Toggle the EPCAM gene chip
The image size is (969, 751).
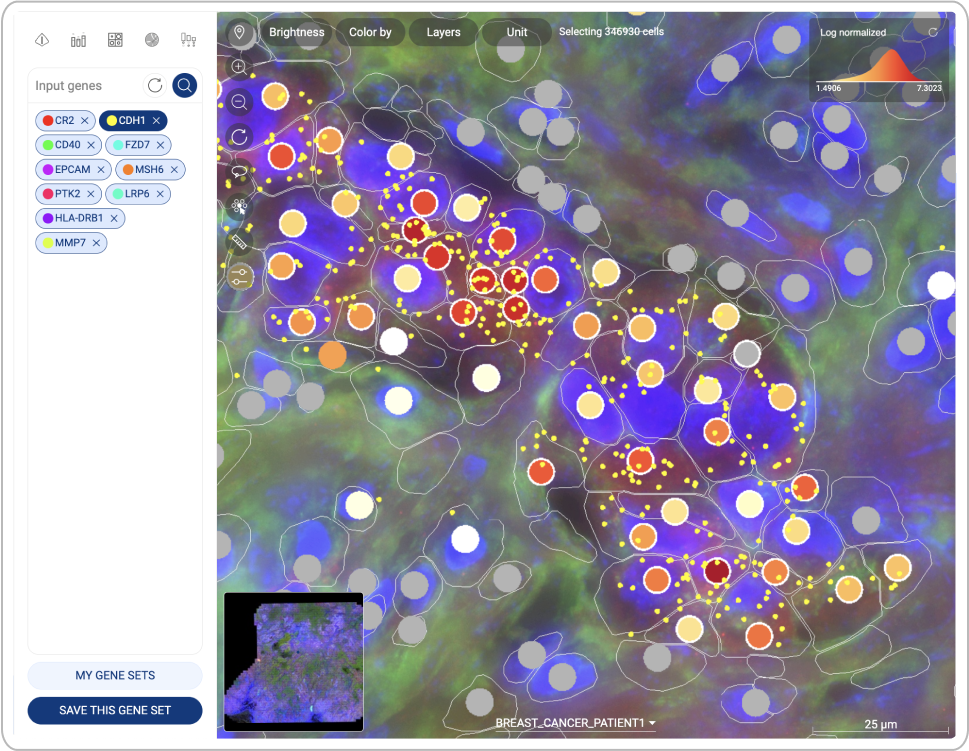pos(66,170)
